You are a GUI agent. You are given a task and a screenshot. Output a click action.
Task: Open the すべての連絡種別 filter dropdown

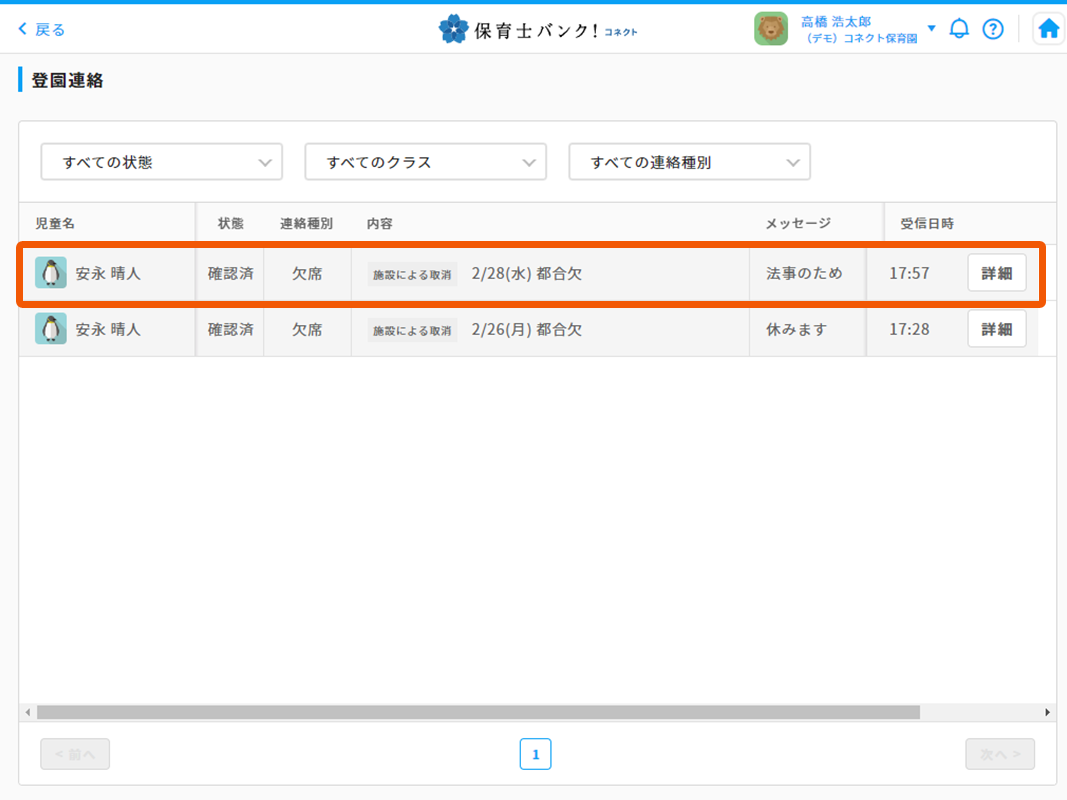689,162
